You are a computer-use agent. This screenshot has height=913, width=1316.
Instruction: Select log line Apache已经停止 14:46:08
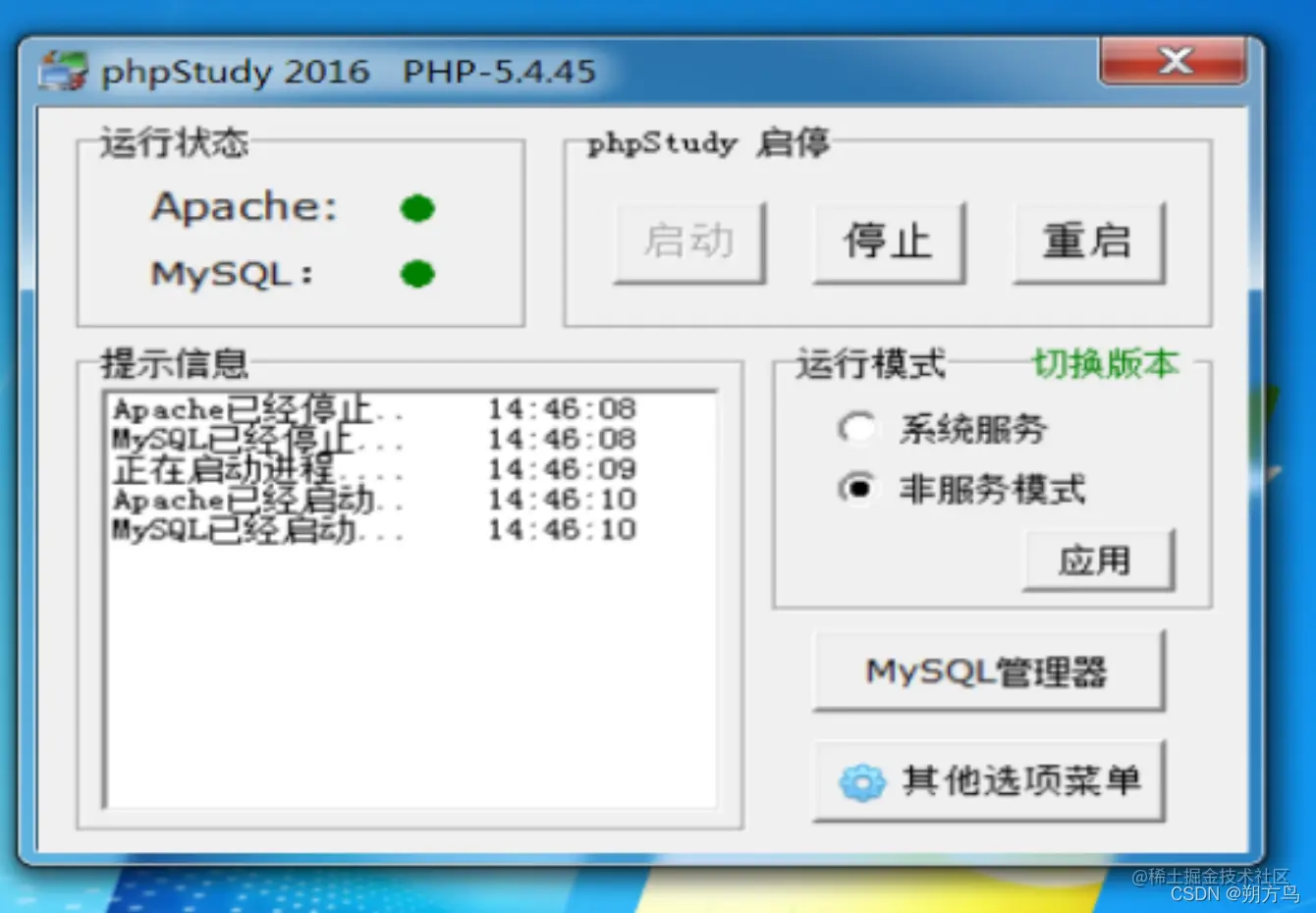(374, 408)
